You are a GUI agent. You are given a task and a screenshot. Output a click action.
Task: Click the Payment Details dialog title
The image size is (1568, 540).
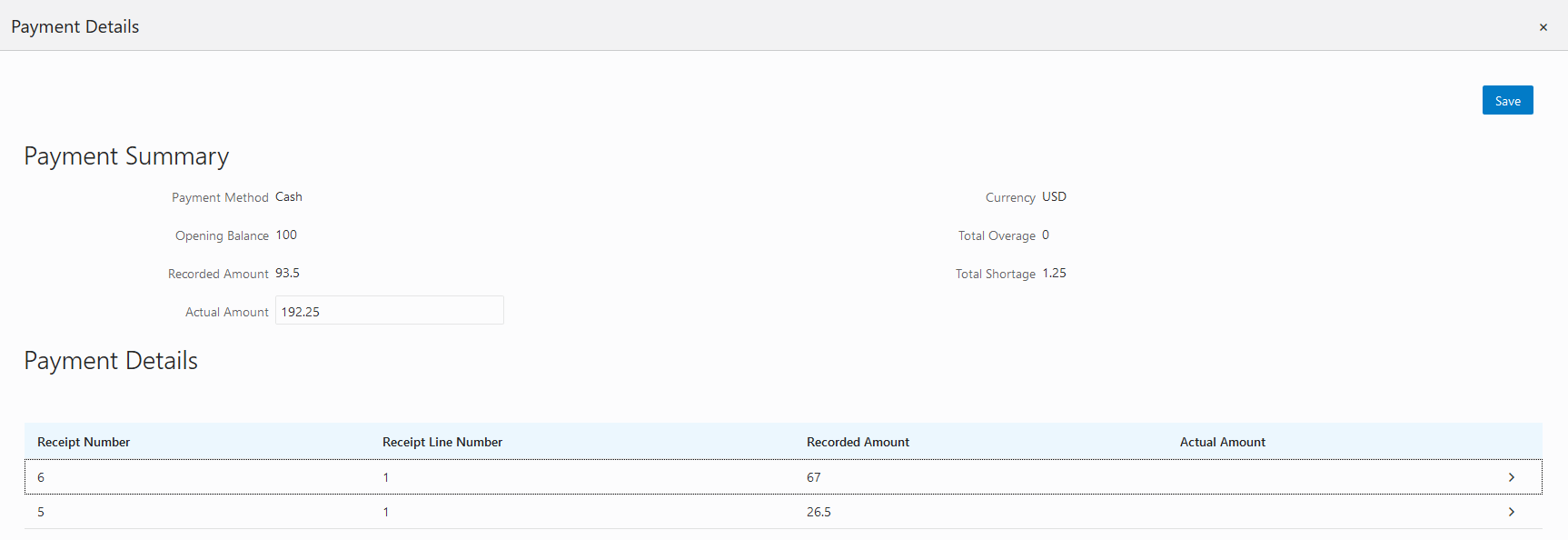pos(75,26)
